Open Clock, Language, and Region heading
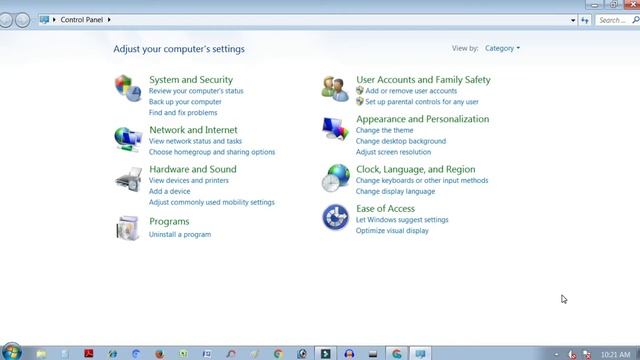Image resolution: width=640 pixels, height=360 pixels. coord(416,169)
